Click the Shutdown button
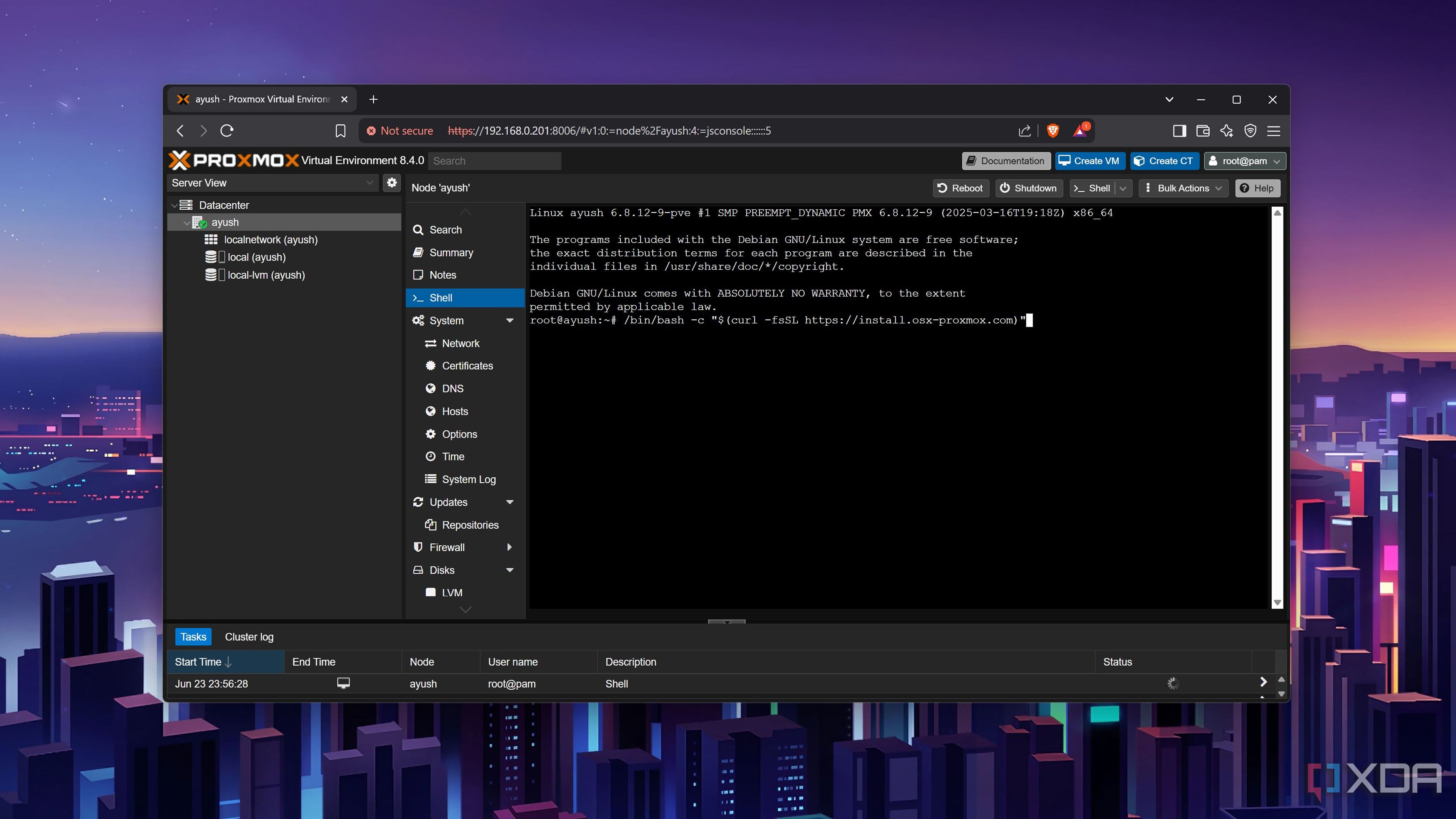Image resolution: width=1456 pixels, height=819 pixels. pyautogui.click(x=1028, y=188)
